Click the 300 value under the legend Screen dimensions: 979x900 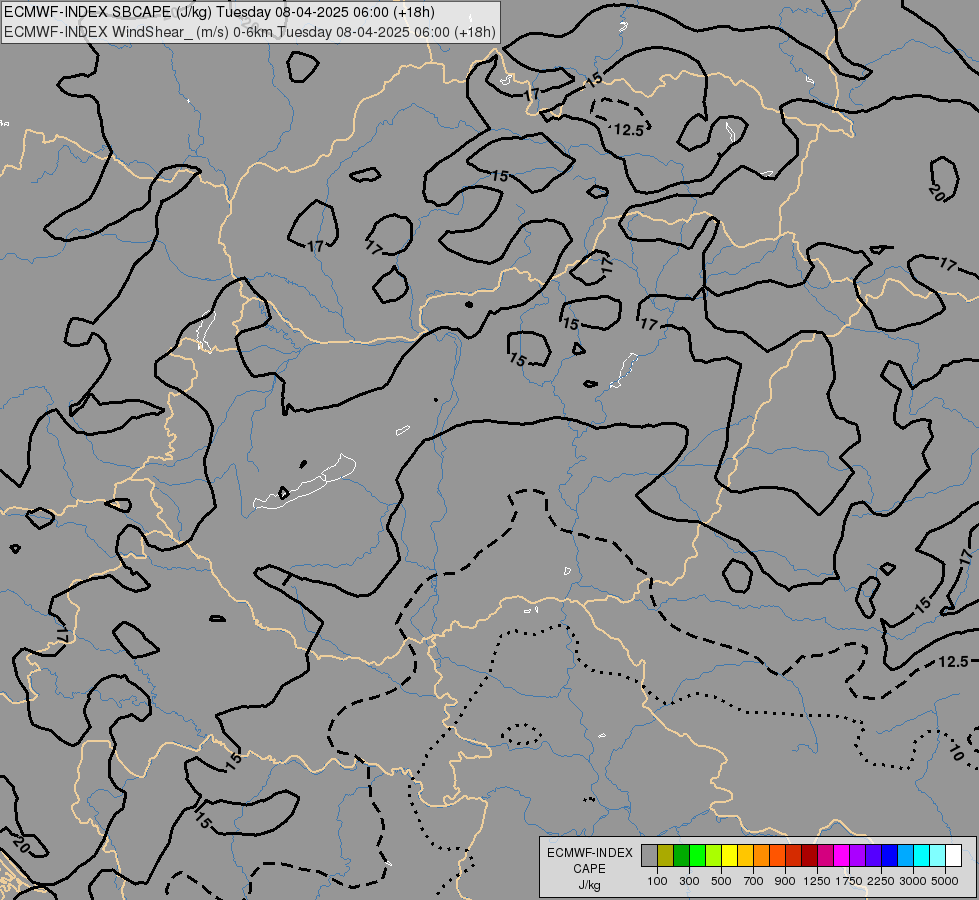point(689,881)
